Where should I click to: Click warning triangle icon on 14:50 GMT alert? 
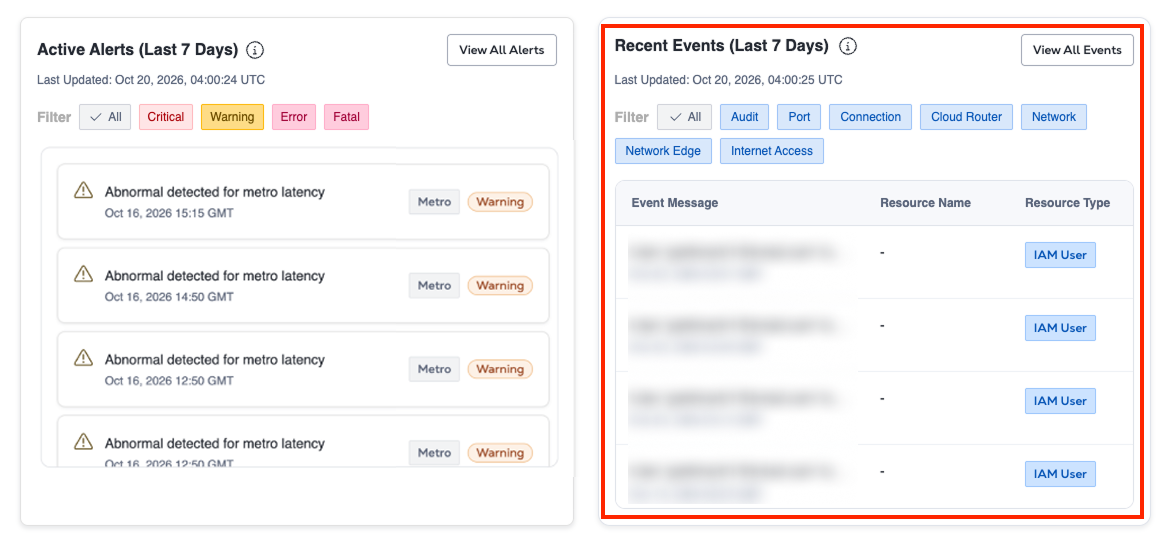tap(84, 274)
